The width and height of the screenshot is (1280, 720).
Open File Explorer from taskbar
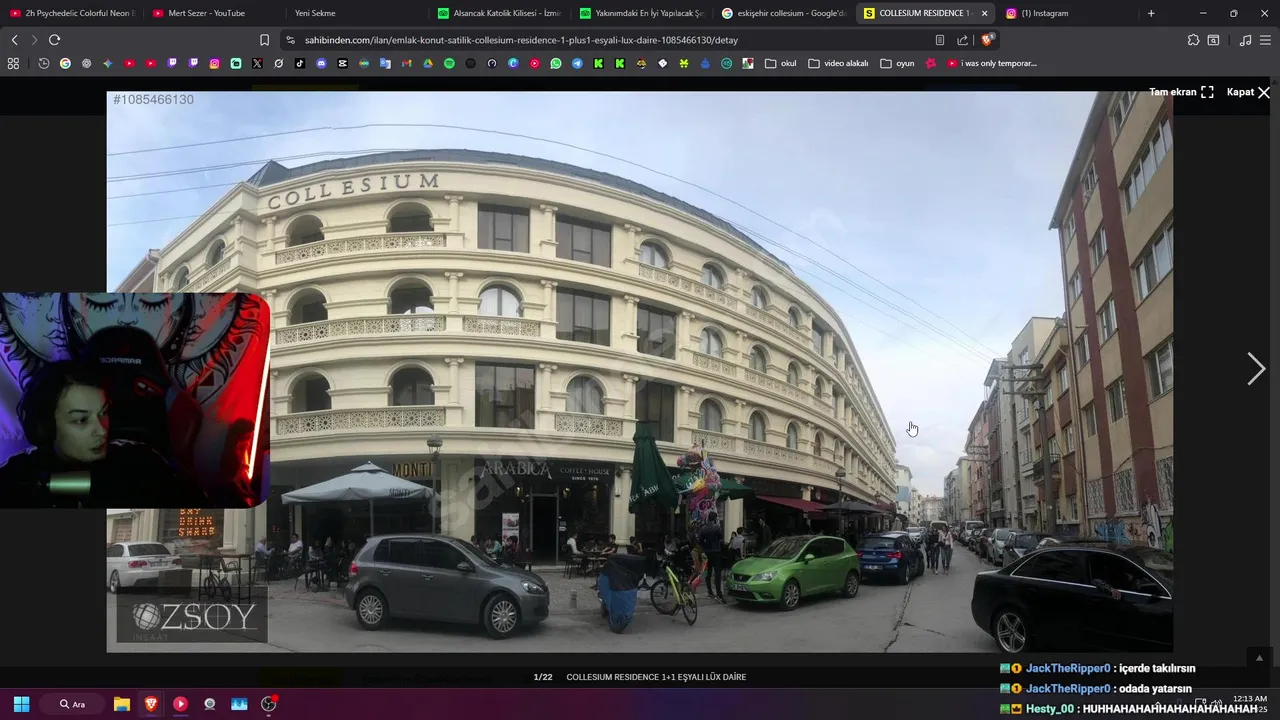(x=122, y=704)
